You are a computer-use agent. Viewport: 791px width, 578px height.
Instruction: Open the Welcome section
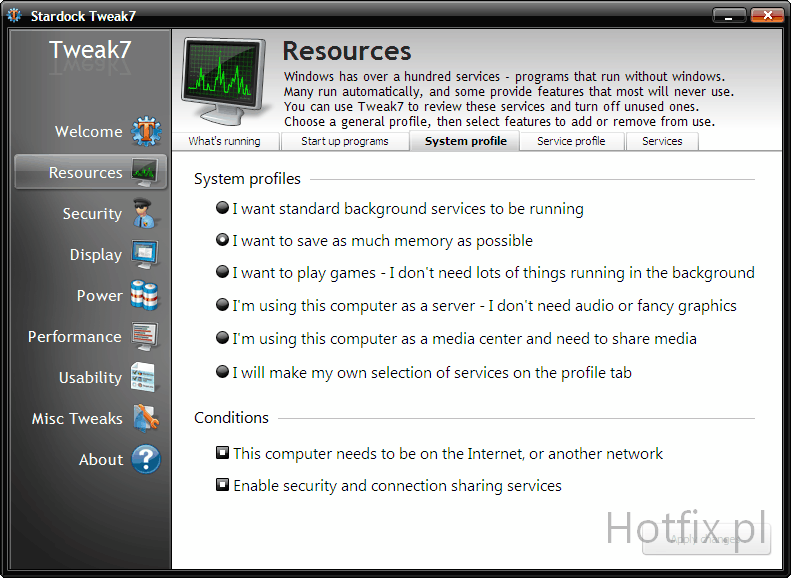point(89,132)
